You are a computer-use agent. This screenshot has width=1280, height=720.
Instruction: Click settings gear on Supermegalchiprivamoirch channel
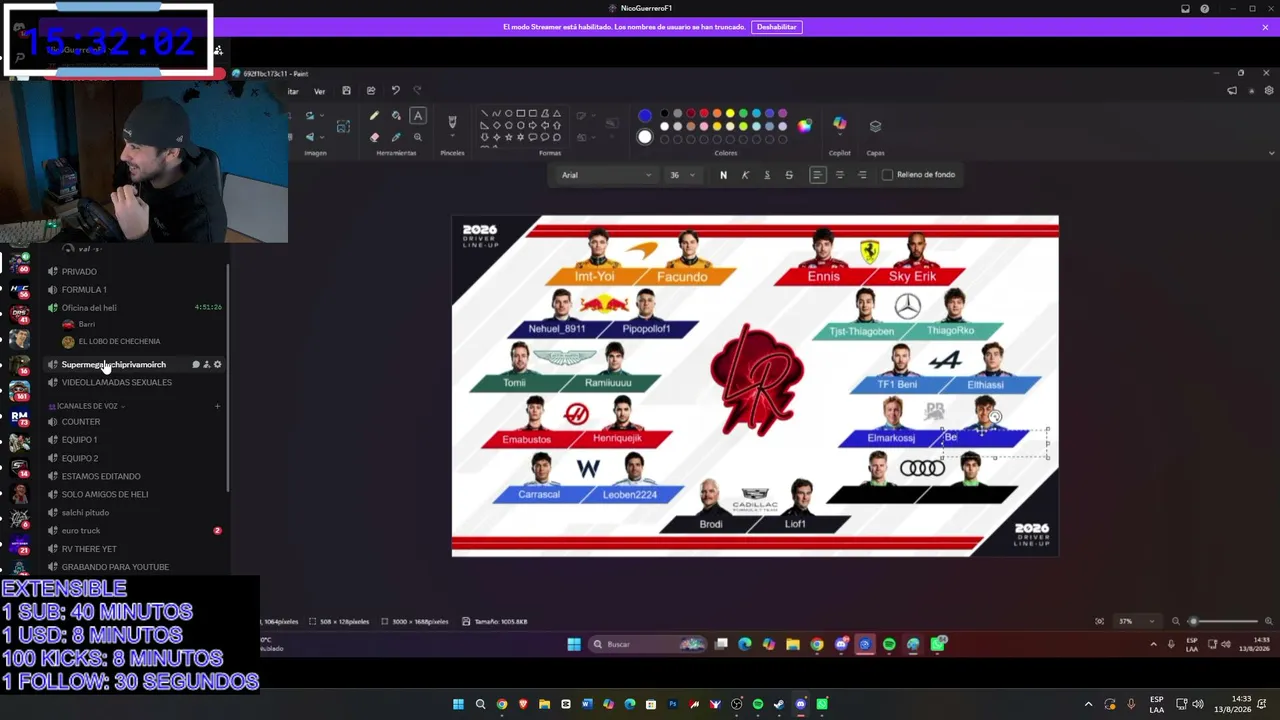(218, 365)
